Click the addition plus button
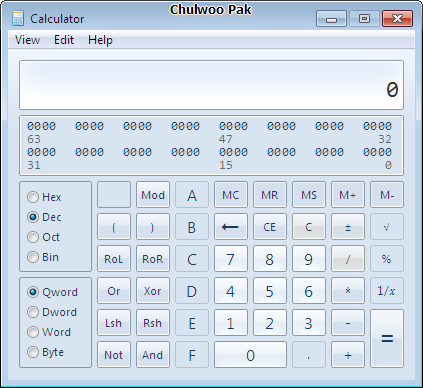 pos(348,355)
